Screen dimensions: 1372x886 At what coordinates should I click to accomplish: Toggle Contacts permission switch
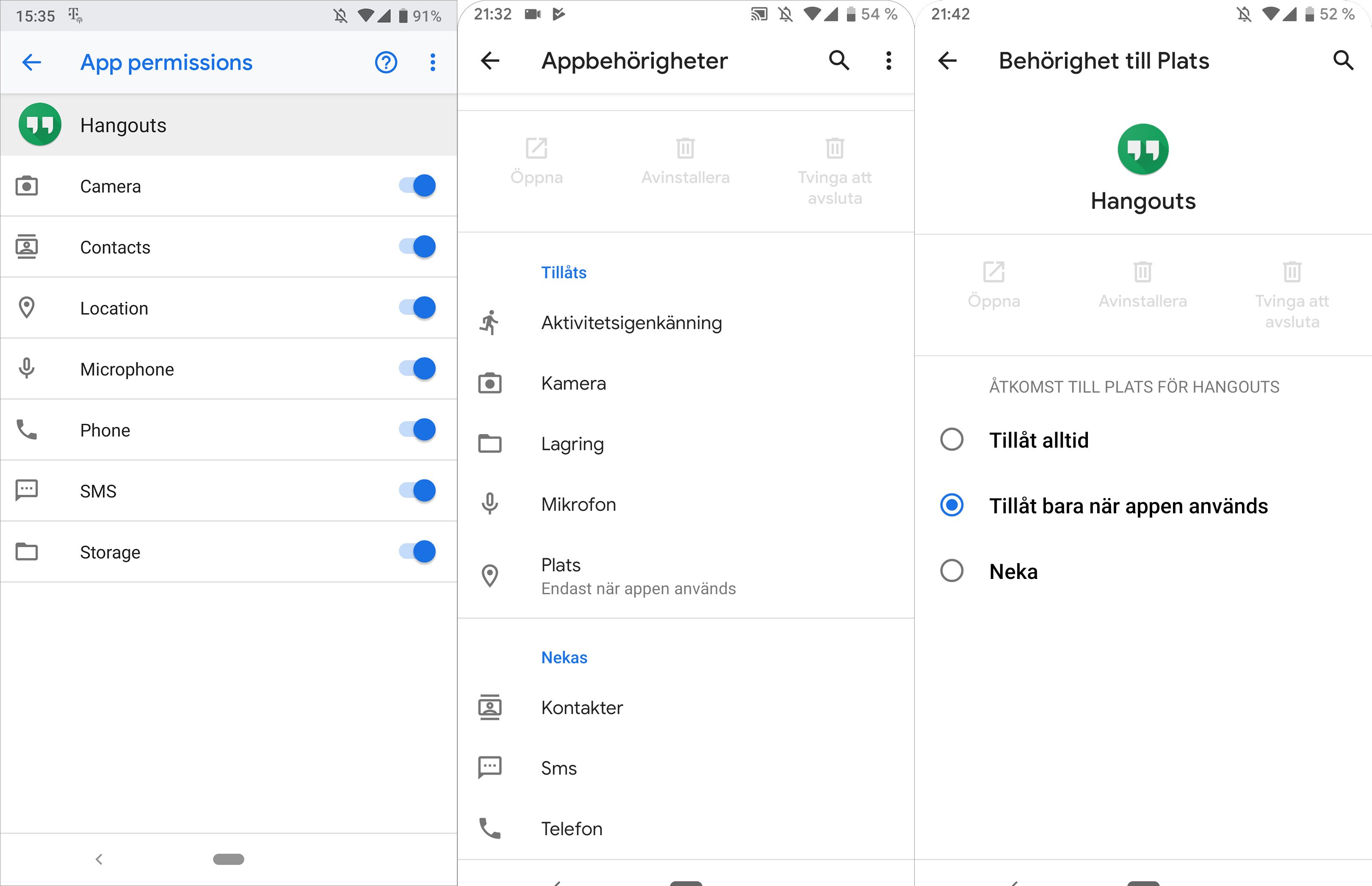pos(417,247)
